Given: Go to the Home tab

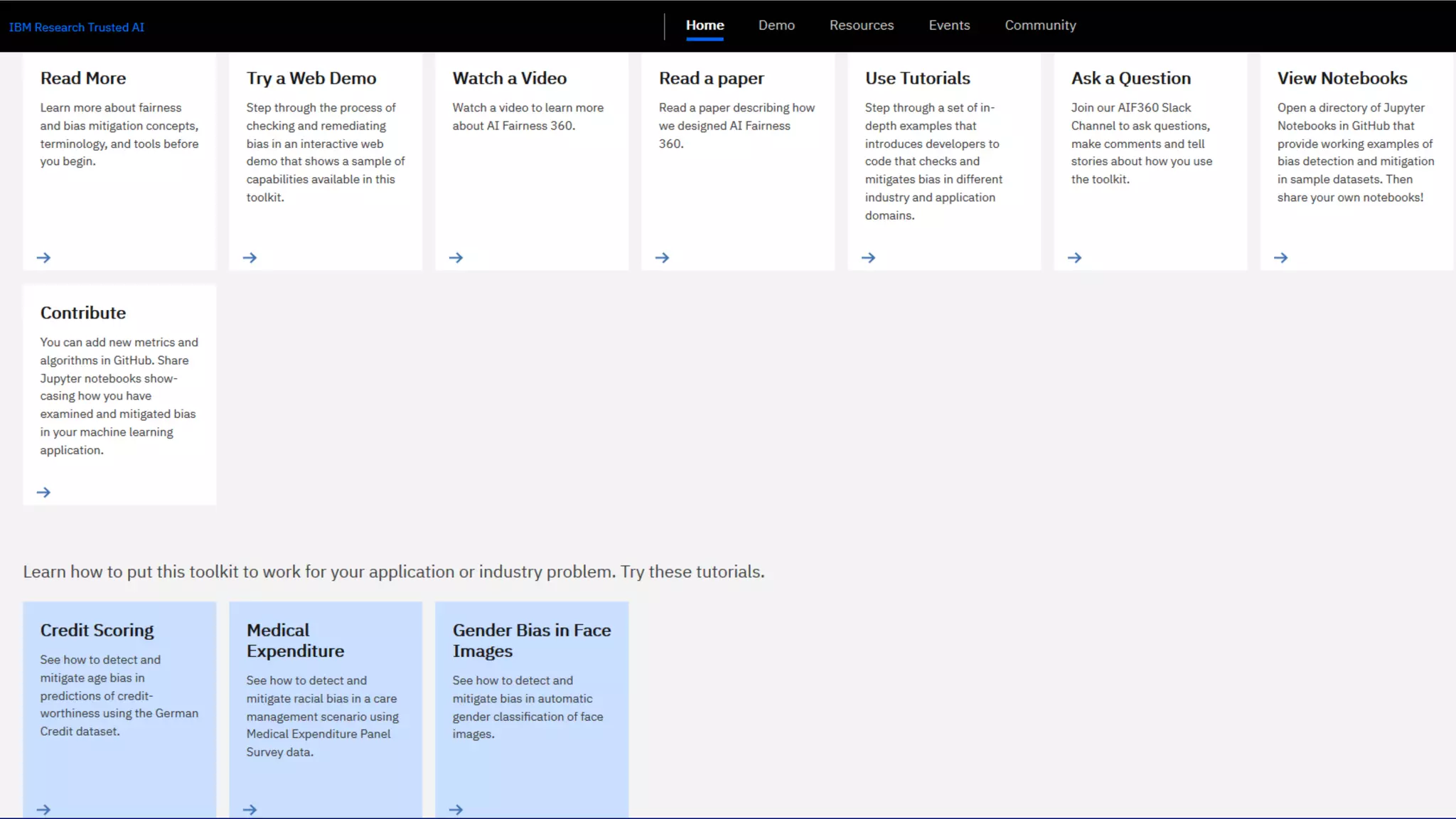Looking at the screenshot, I should pos(705,26).
